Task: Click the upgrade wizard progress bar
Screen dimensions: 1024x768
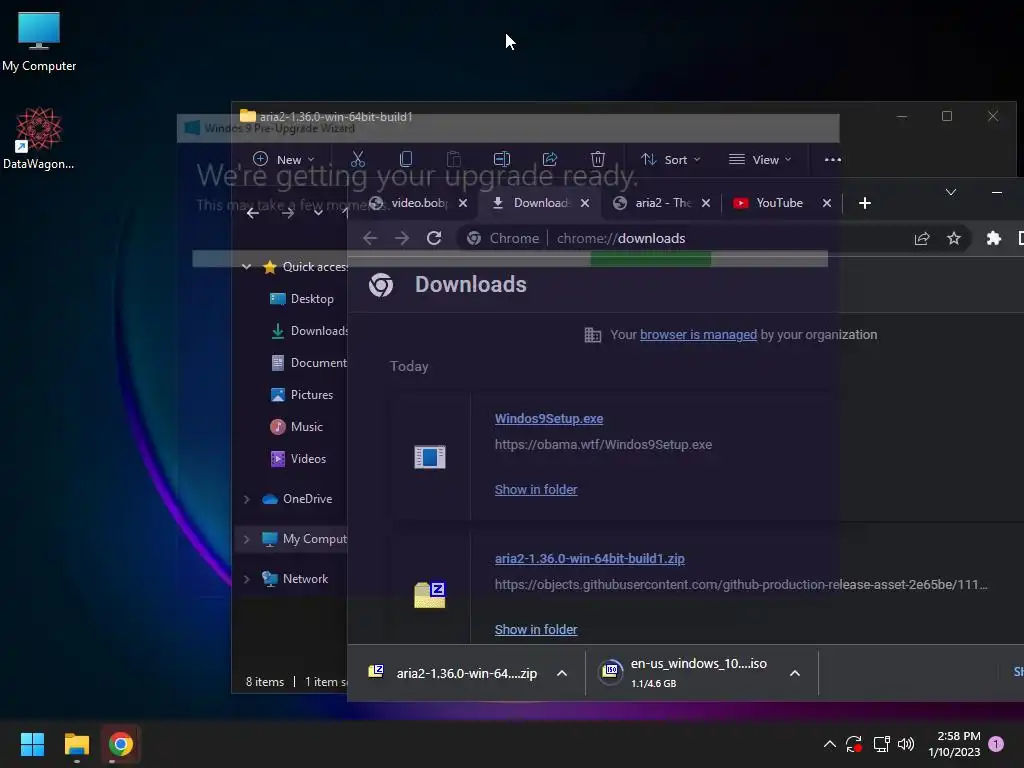Action: click(509, 259)
